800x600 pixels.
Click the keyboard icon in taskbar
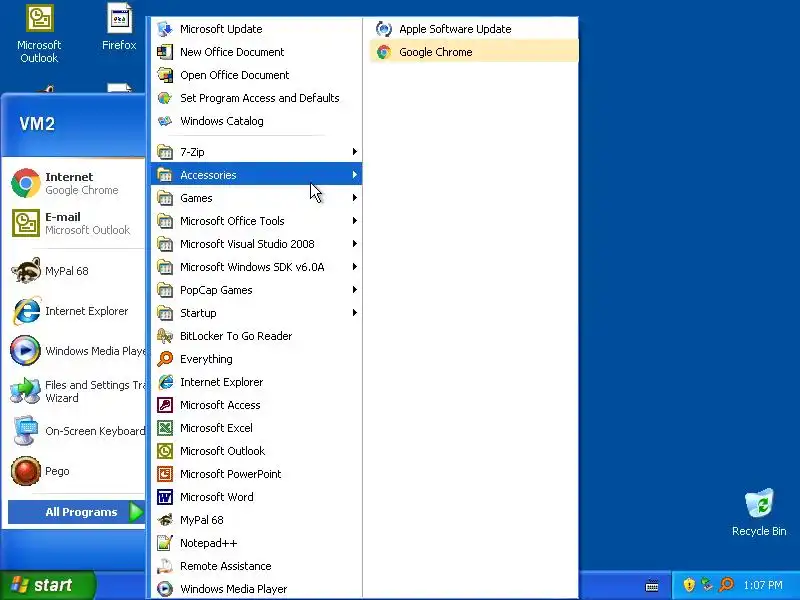click(x=652, y=585)
